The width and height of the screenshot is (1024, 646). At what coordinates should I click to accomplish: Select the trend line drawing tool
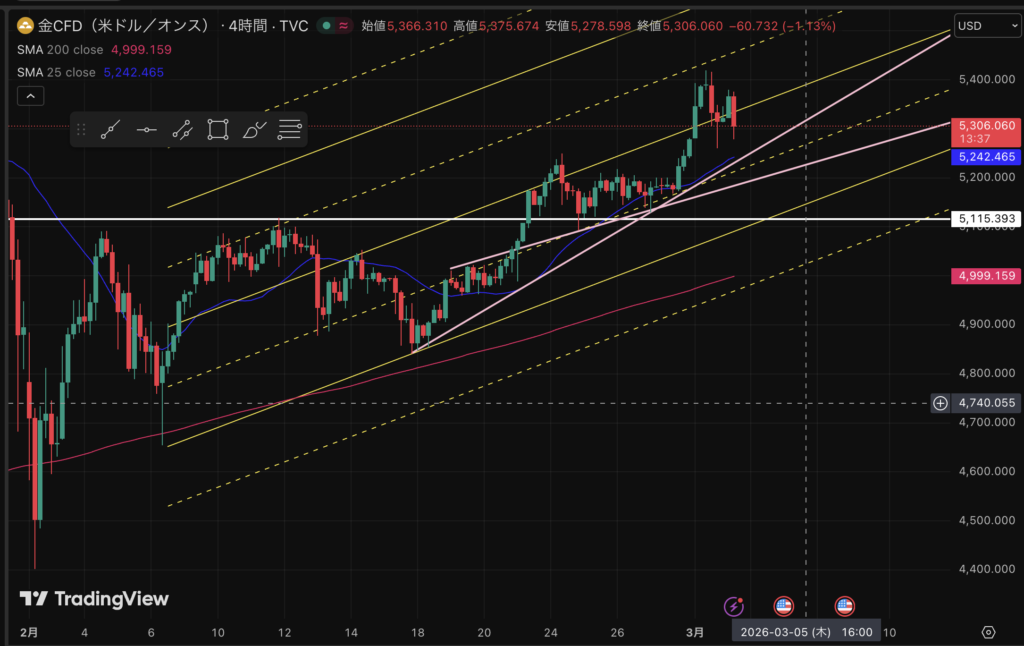tap(111, 129)
